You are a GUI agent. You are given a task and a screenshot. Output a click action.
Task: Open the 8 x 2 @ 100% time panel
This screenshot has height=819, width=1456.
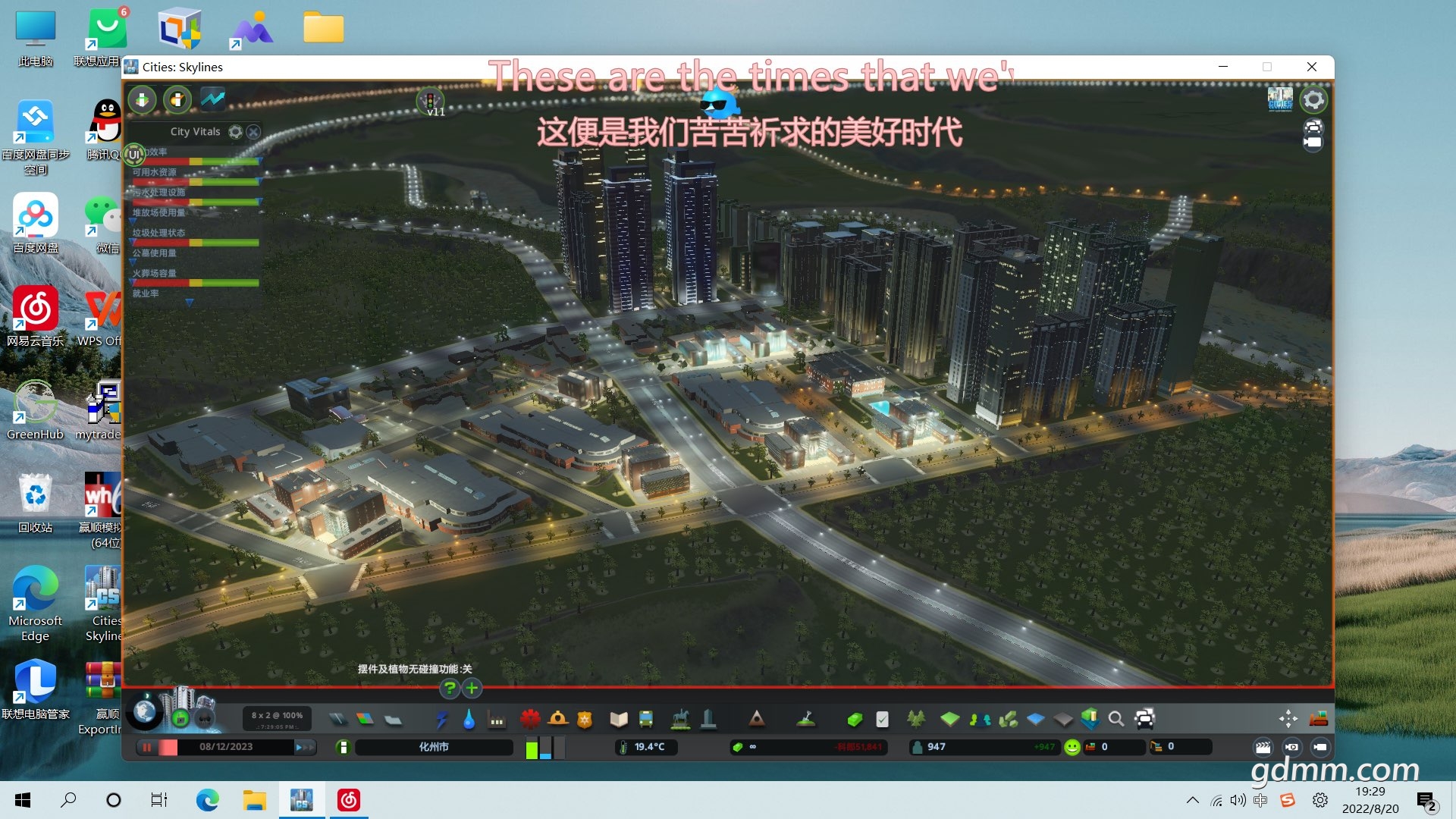coord(277,719)
